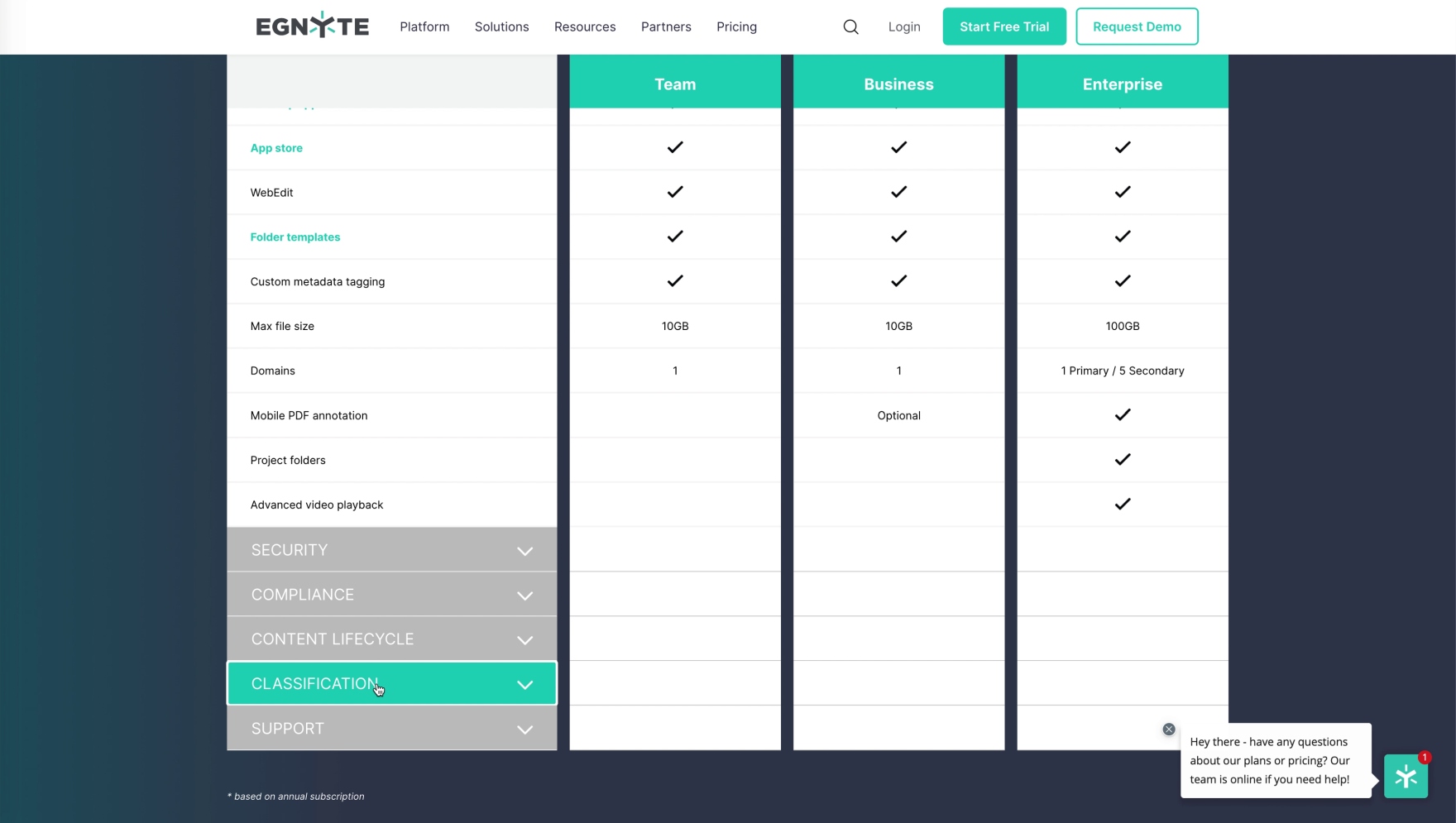This screenshot has width=1456, height=823.
Task: Click the Team checkmark for App store
Action: (675, 148)
